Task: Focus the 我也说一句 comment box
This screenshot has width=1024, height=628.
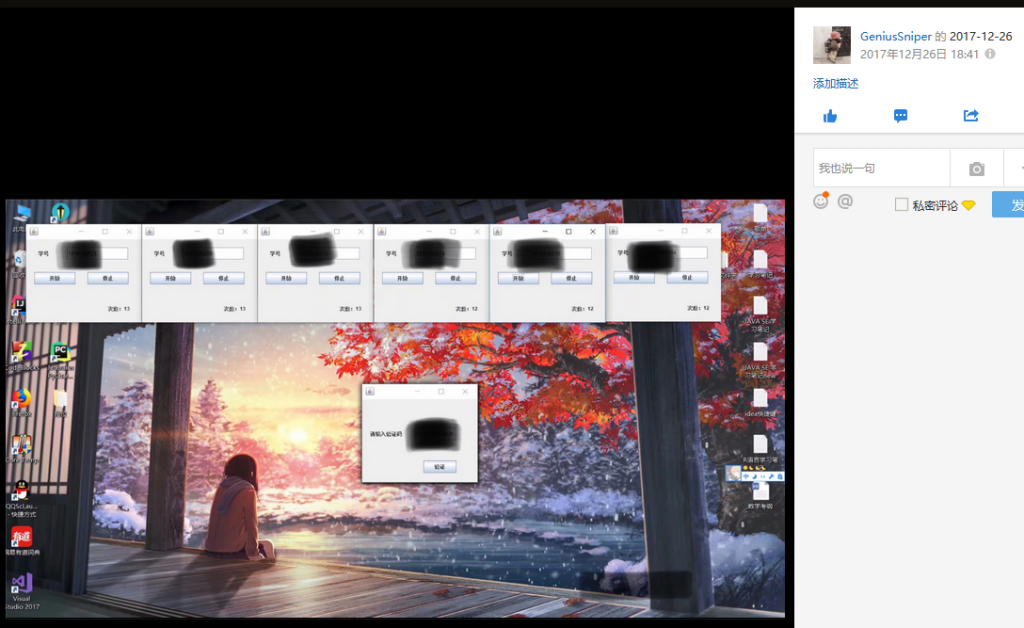Action: pos(881,168)
